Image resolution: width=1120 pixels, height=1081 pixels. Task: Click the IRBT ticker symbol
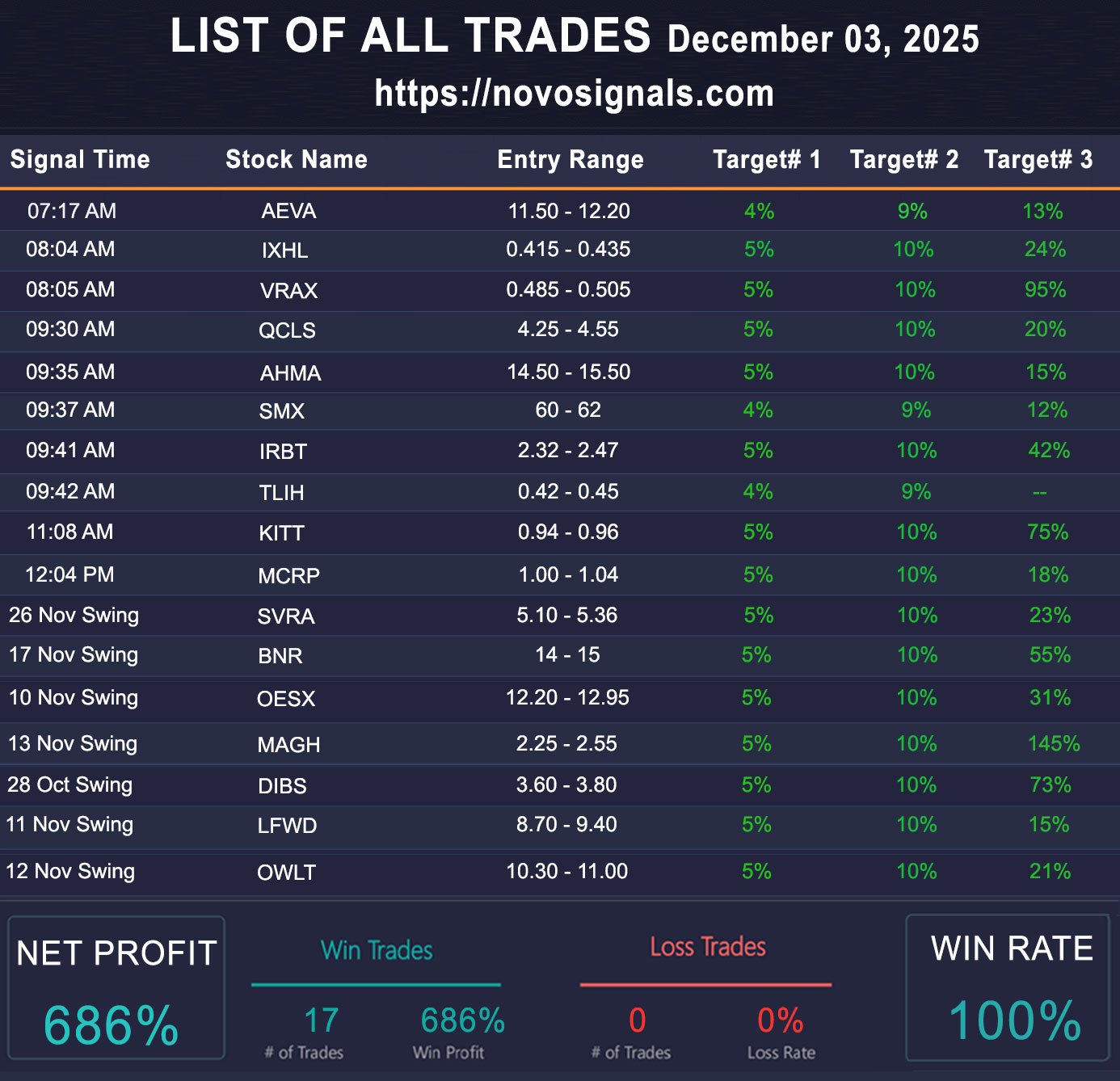coord(283,451)
